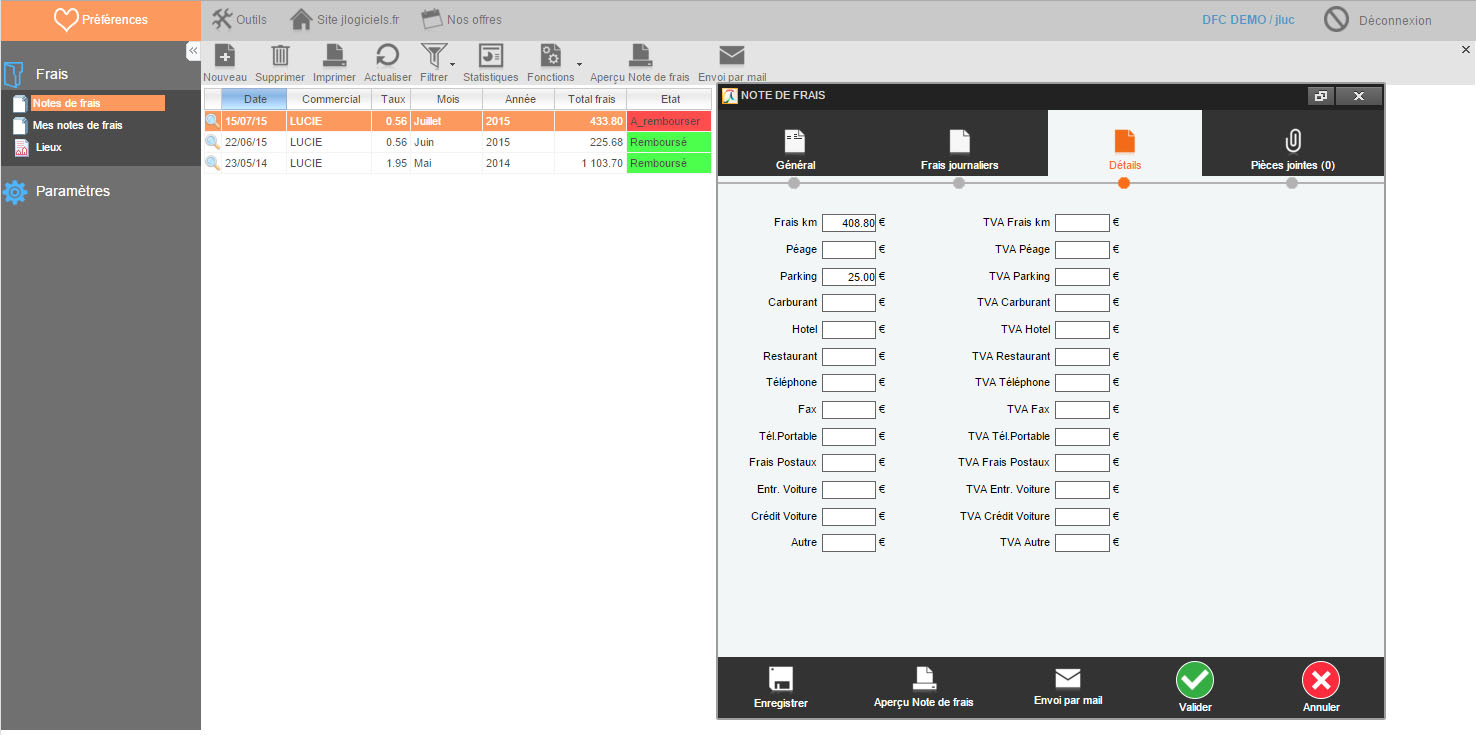This screenshot has width=1476, height=735.
Task: Click the Fonctions gear icon
Action: tap(550, 55)
